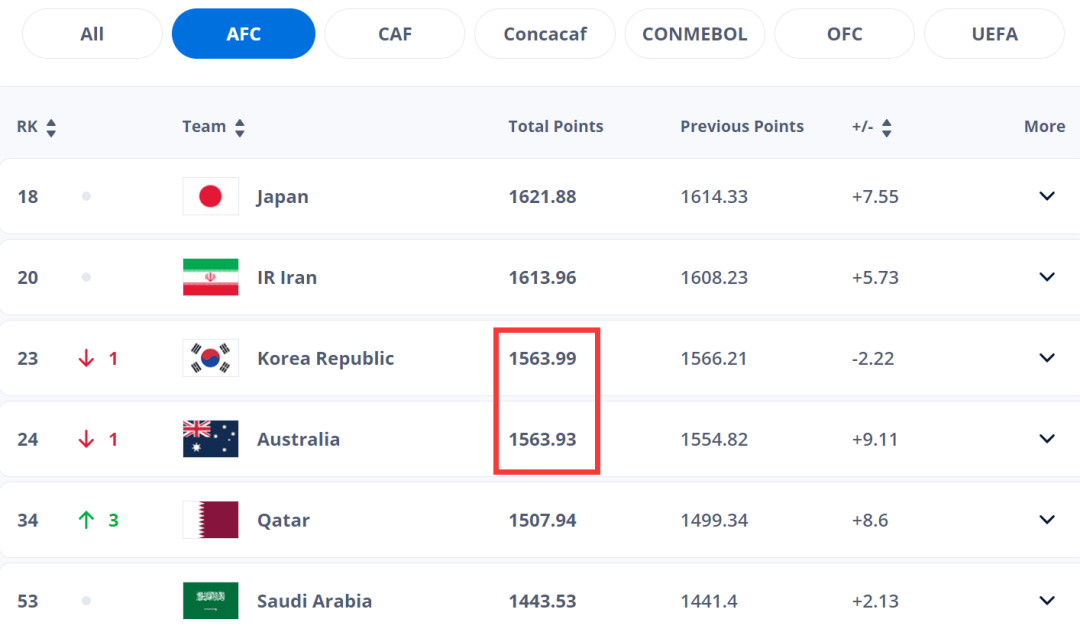The width and height of the screenshot is (1080, 632).
Task: Expand the Qatar row chevron
Action: point(1047,520)
